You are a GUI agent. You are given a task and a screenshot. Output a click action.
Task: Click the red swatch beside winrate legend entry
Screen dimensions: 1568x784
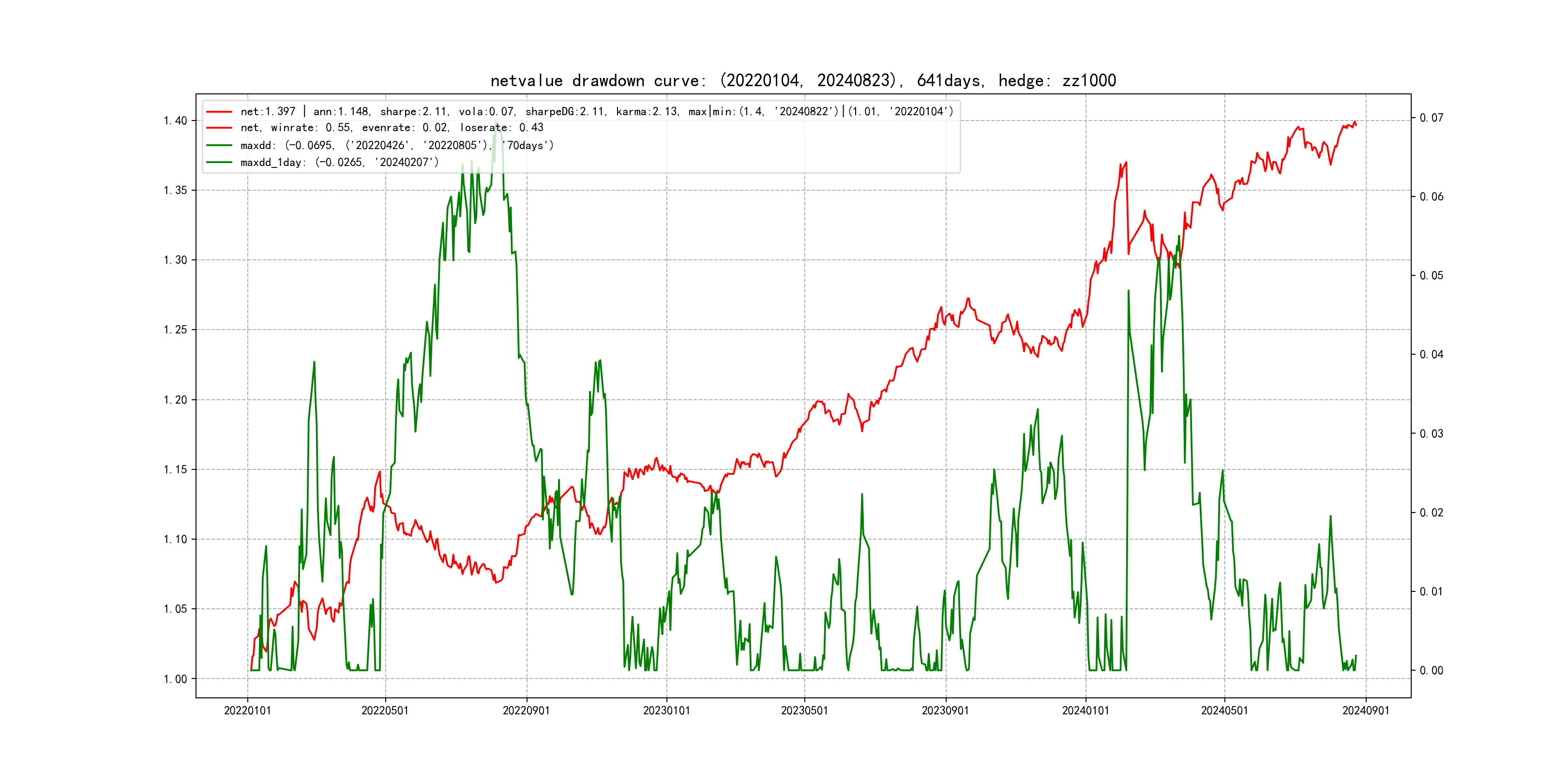pos(219,128)
